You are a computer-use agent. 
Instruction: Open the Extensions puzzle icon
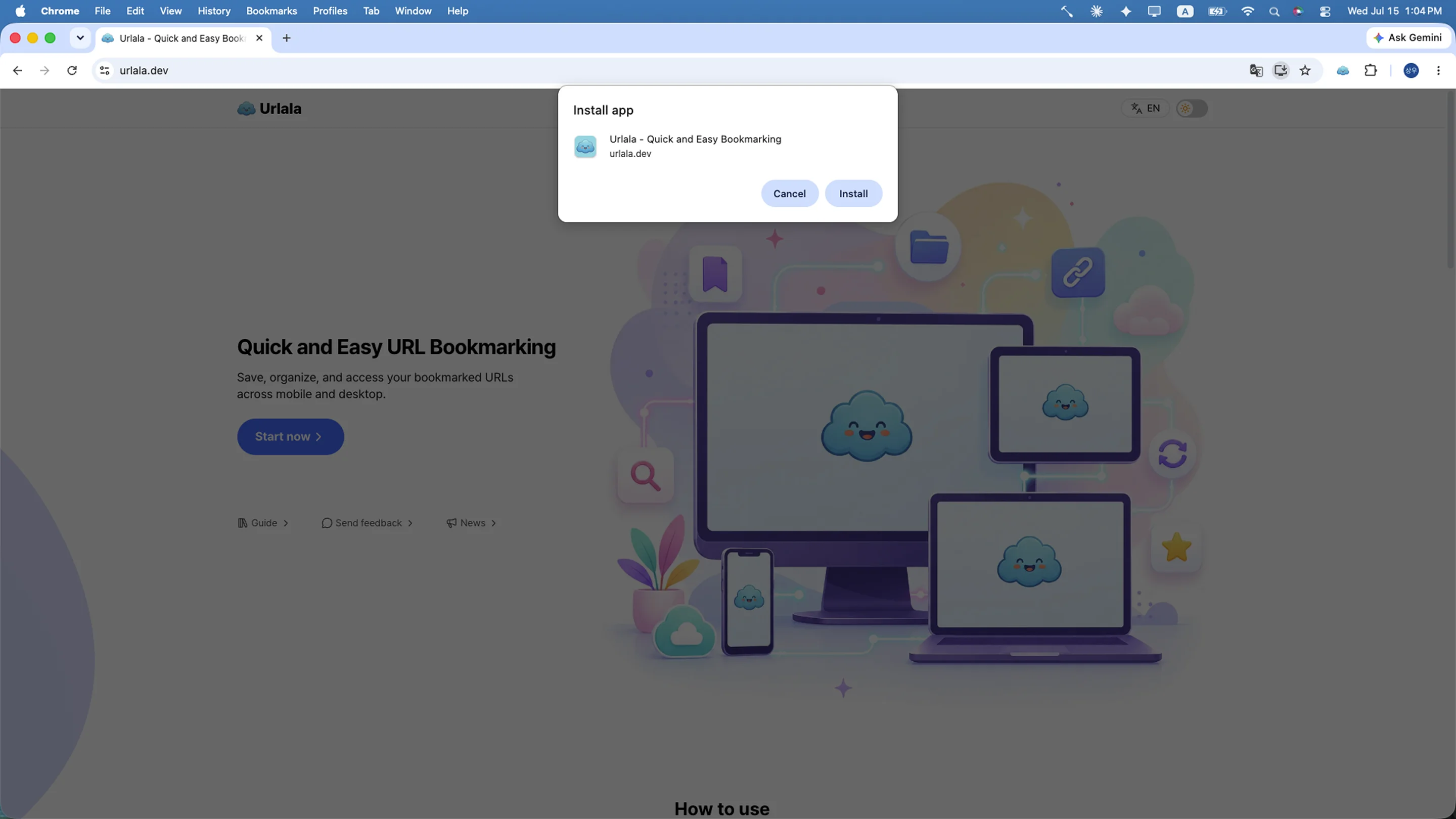pyautogui.click(x=1371, y=70)
